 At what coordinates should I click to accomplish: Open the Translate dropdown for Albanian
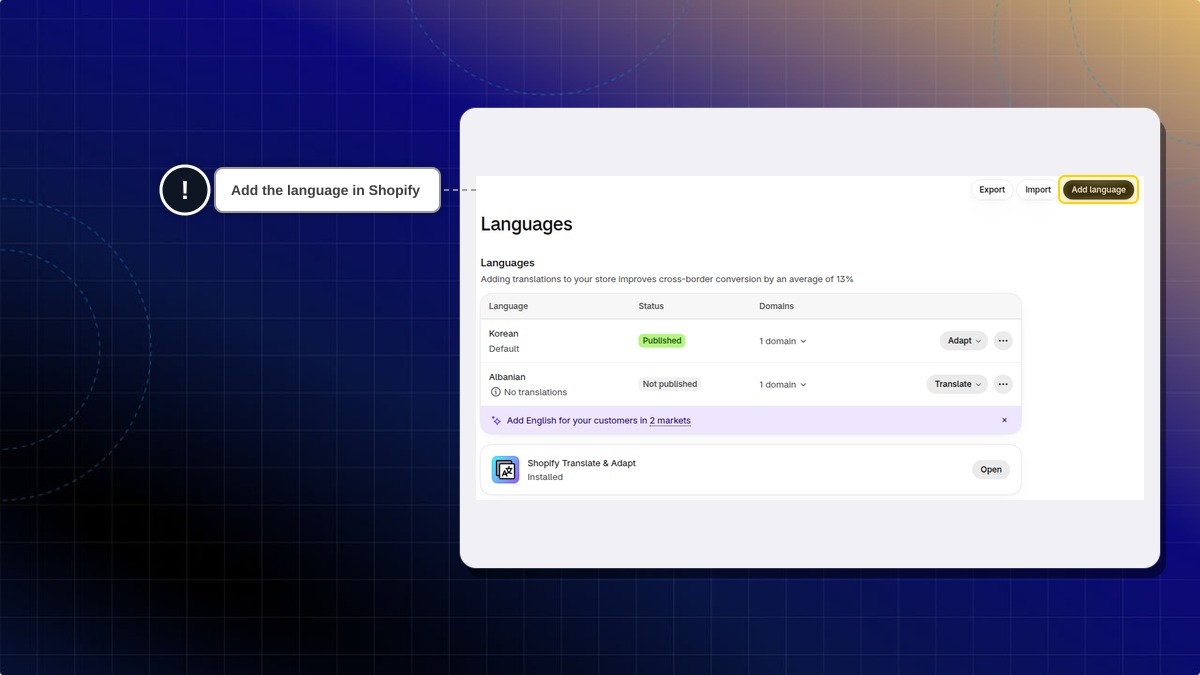point(957,384)
